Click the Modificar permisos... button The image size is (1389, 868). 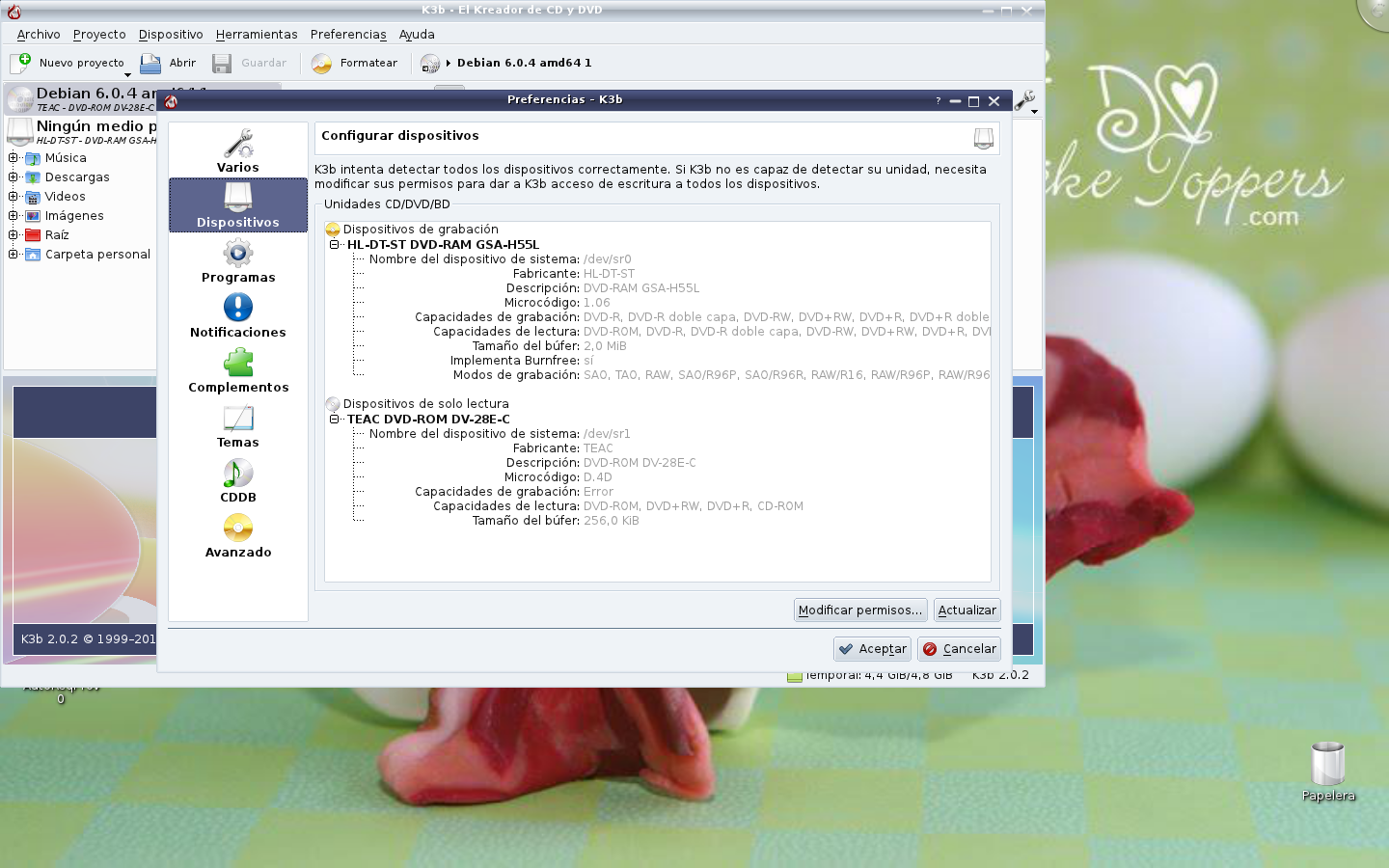click(x=860, y=610)
